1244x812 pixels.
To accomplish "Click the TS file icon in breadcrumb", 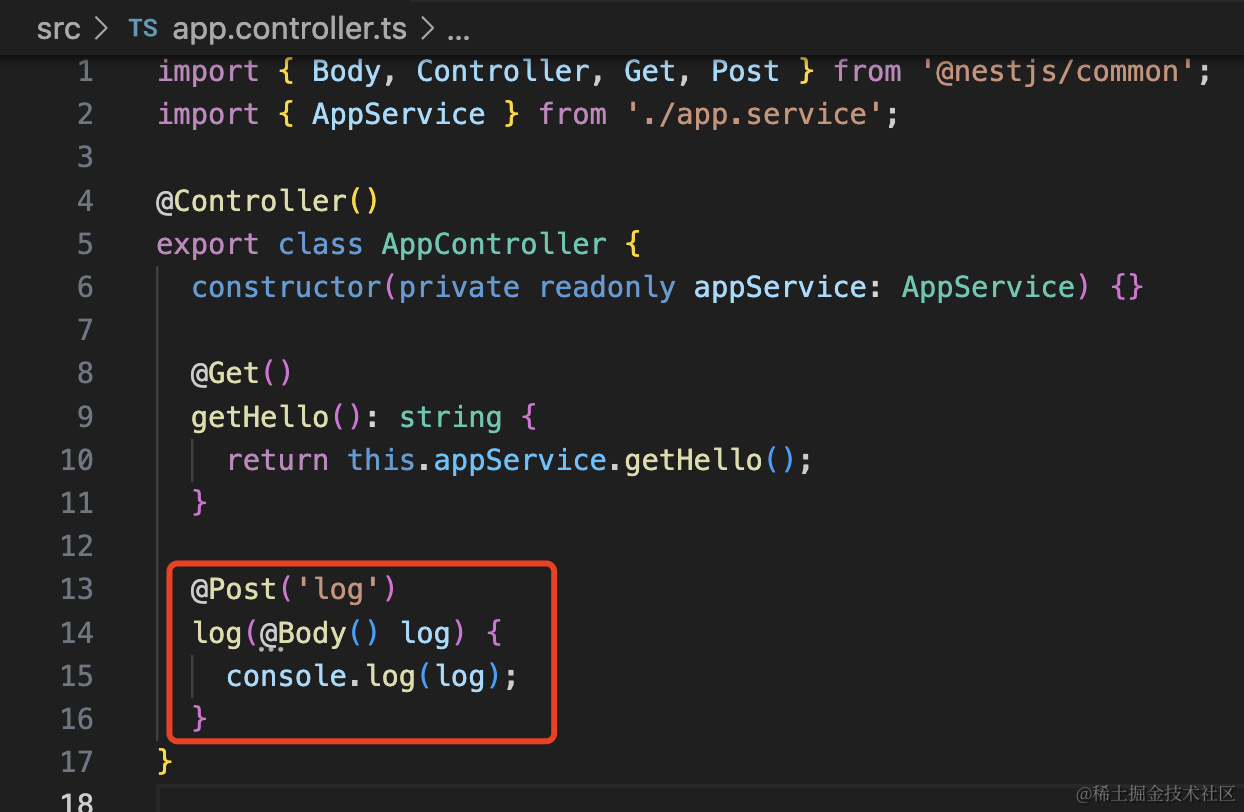I will click(143, 28).
